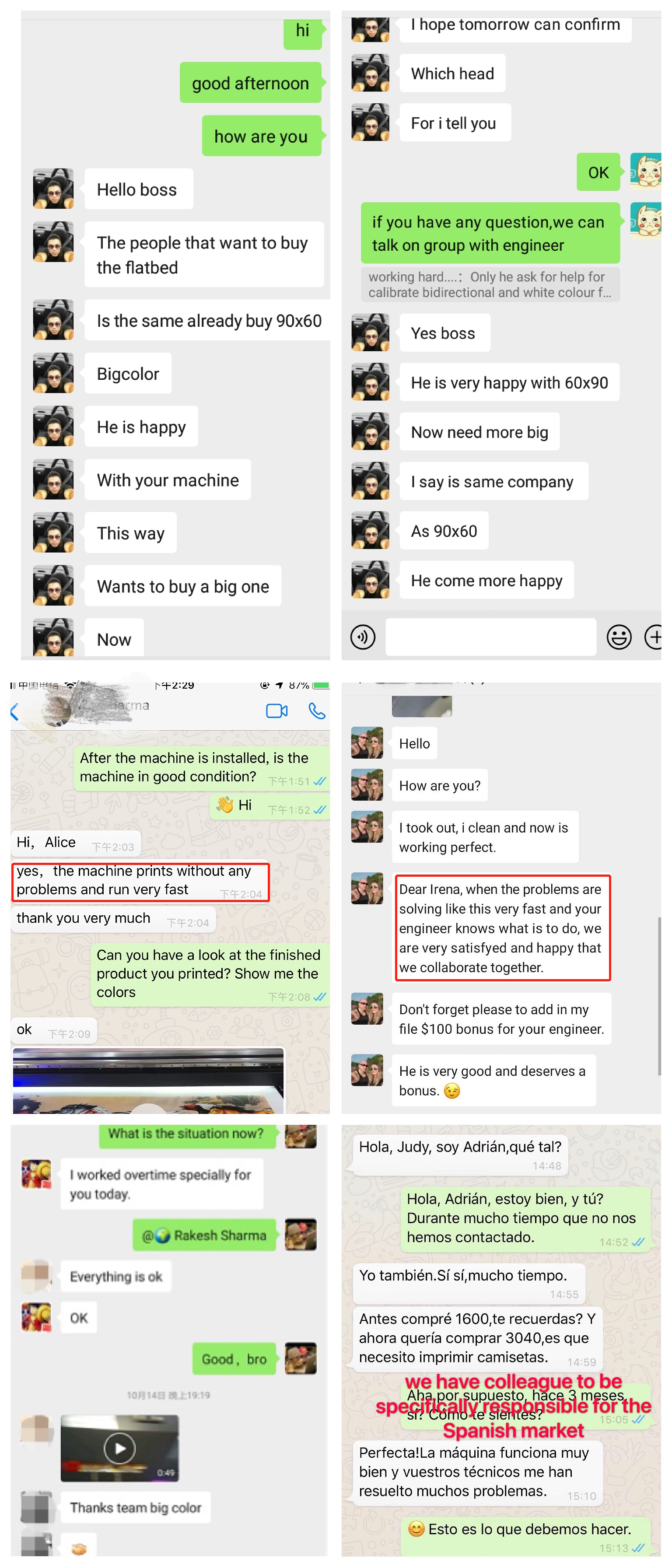Tap the plus attachment icon
This screenshot has width=672, height=1568.
654,637
